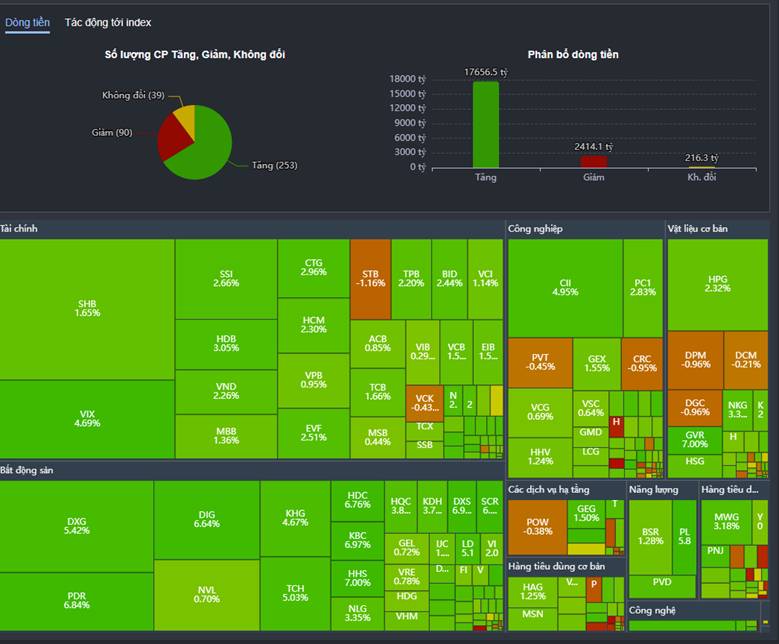Select the BID 2.44% tile

pos(450,279)
